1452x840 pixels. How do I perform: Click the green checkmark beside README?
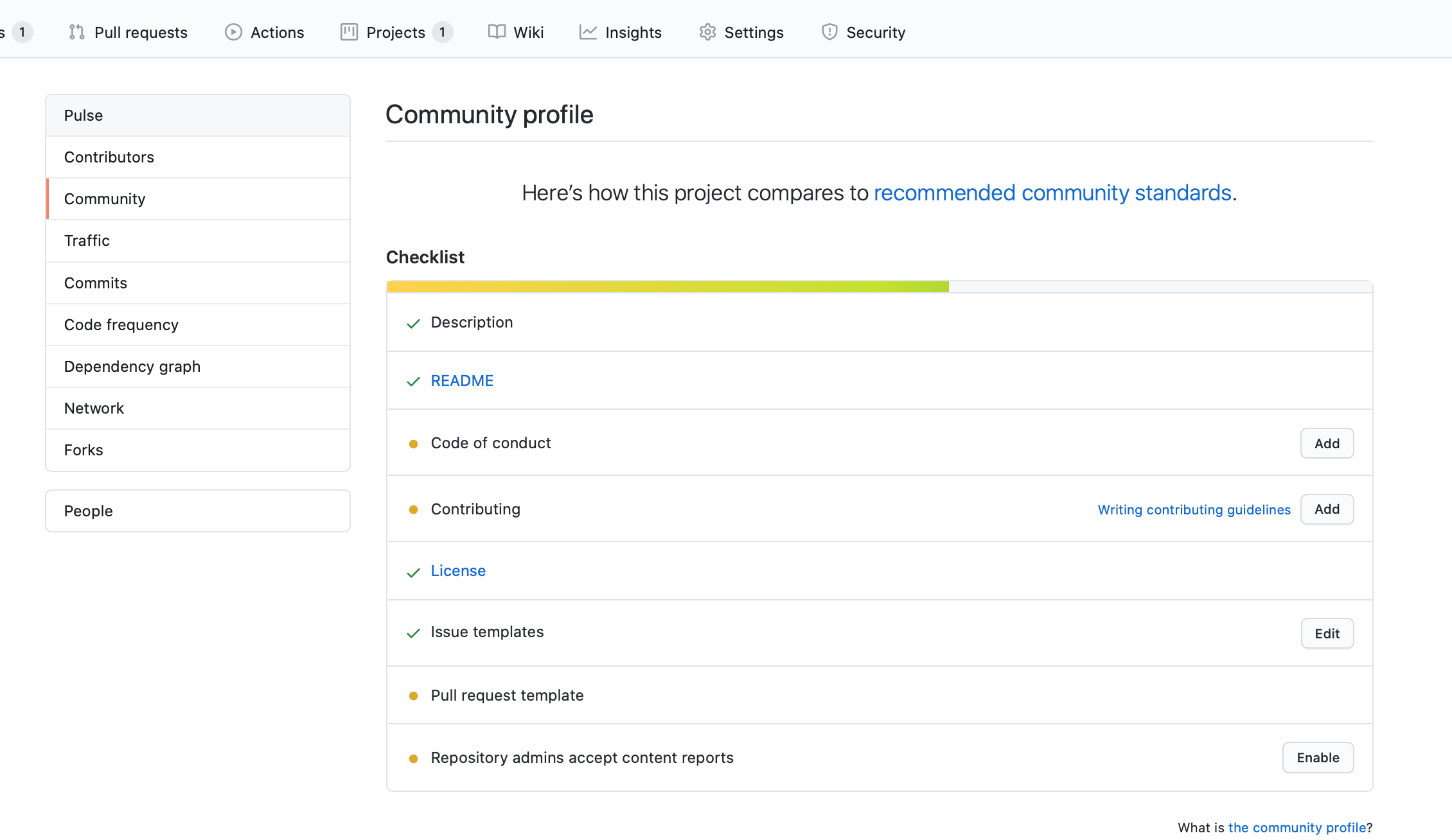(x=413, y=381)
